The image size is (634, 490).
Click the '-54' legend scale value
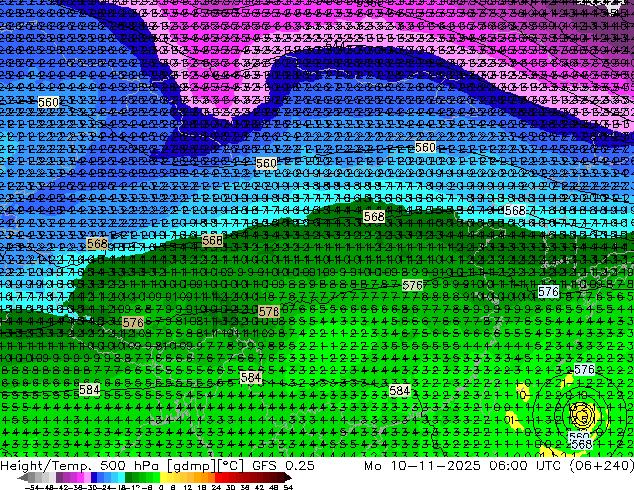pyautogui.click(x=32, y=487)
